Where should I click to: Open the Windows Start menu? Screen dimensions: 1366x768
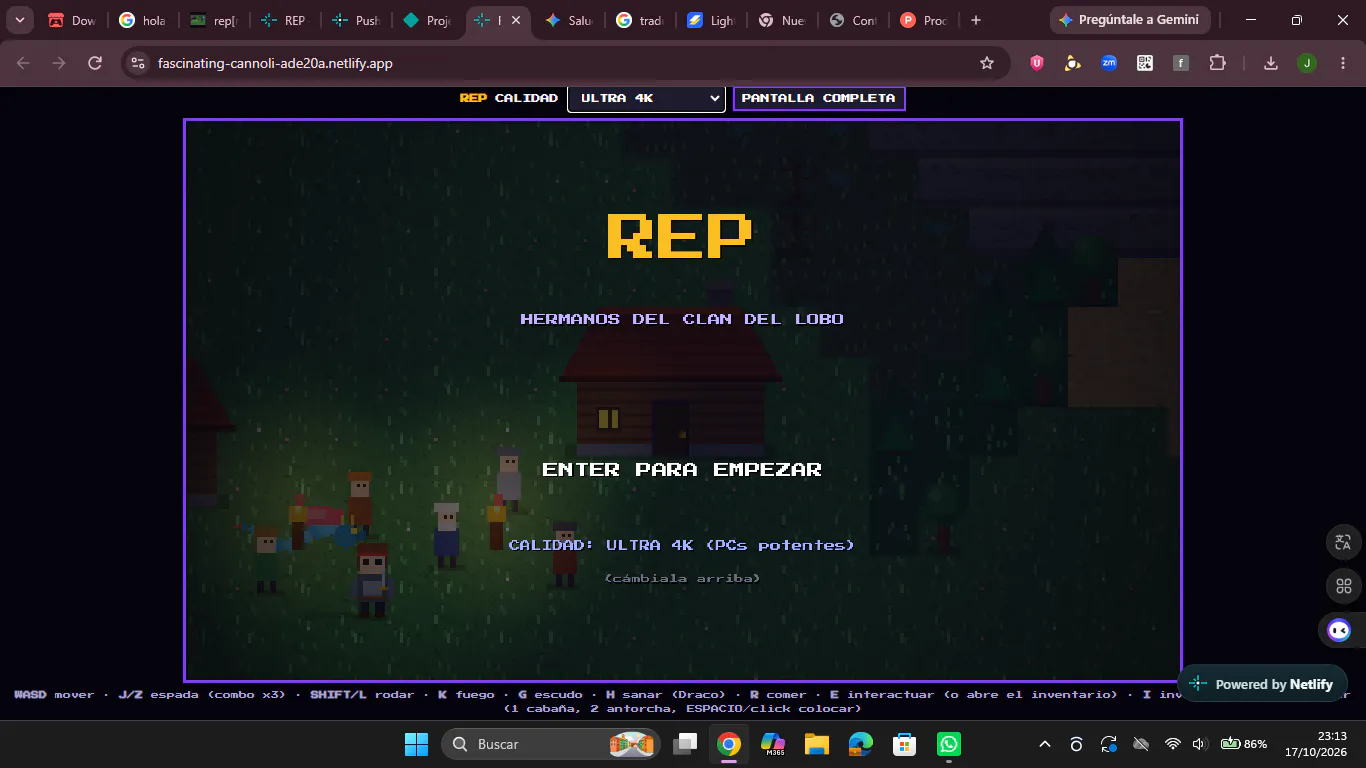point(416,744)
